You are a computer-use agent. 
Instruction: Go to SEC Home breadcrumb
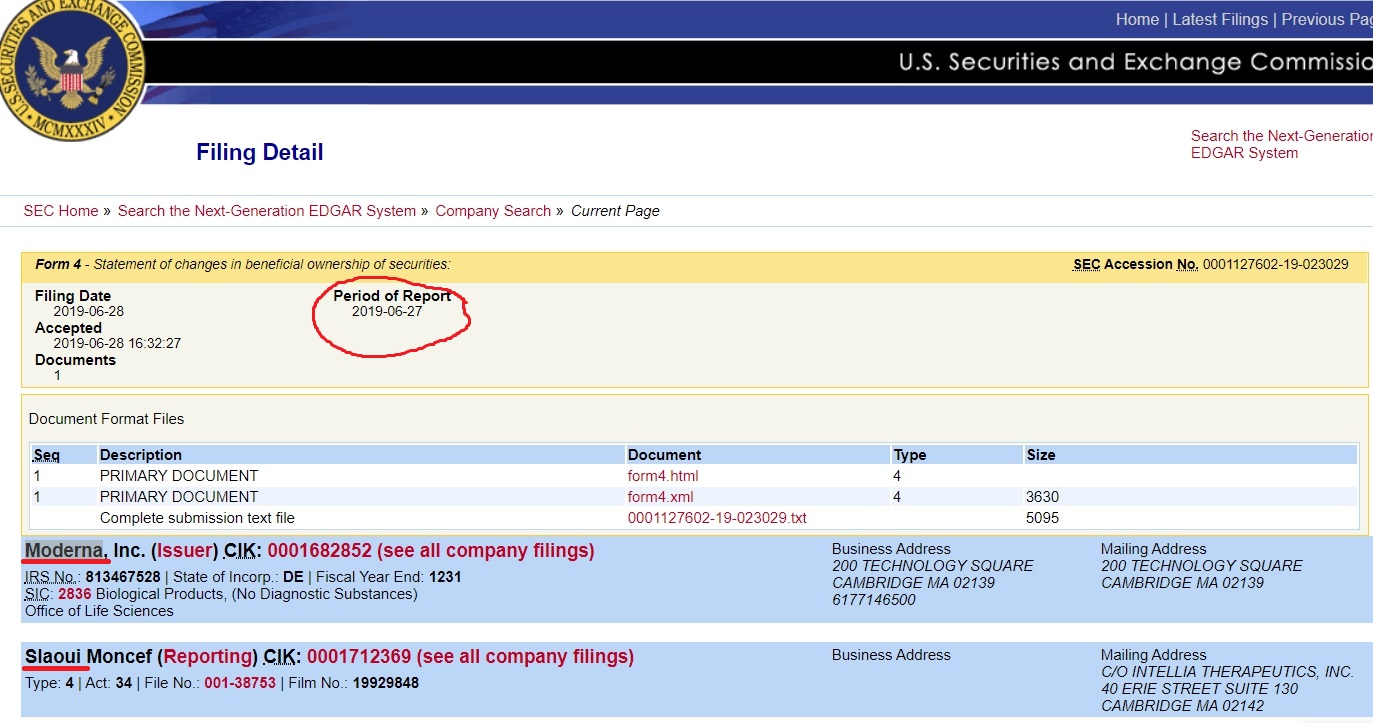pyautogui.click(x=61, y=211)
